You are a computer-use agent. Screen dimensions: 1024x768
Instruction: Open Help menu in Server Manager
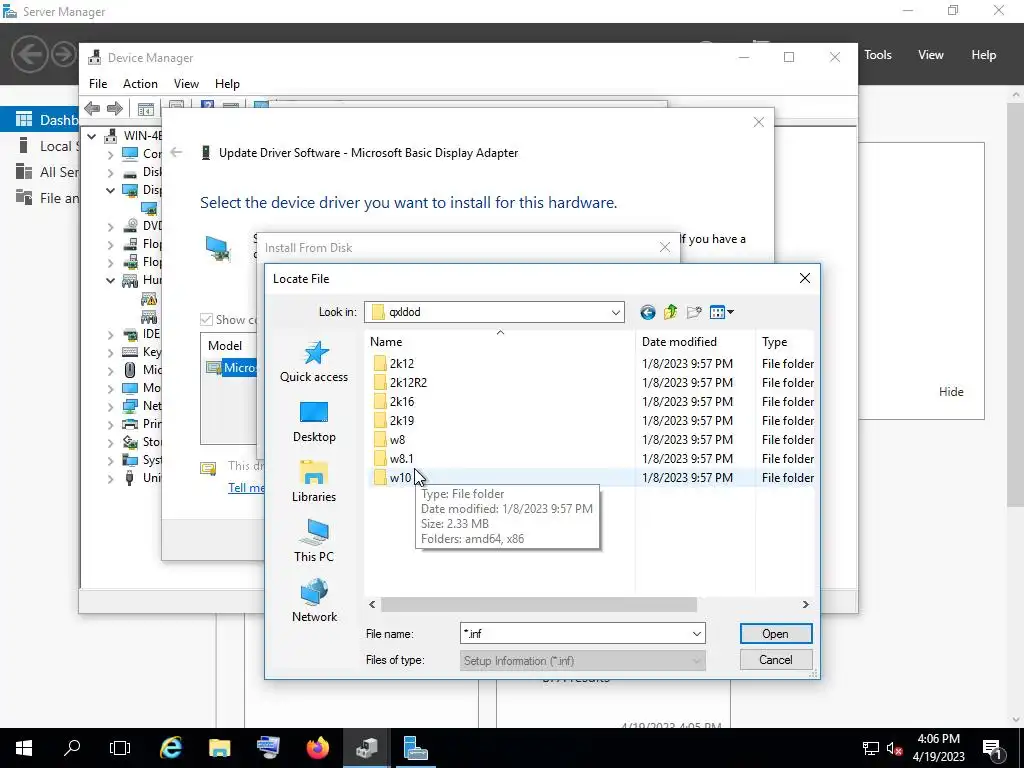984,55
